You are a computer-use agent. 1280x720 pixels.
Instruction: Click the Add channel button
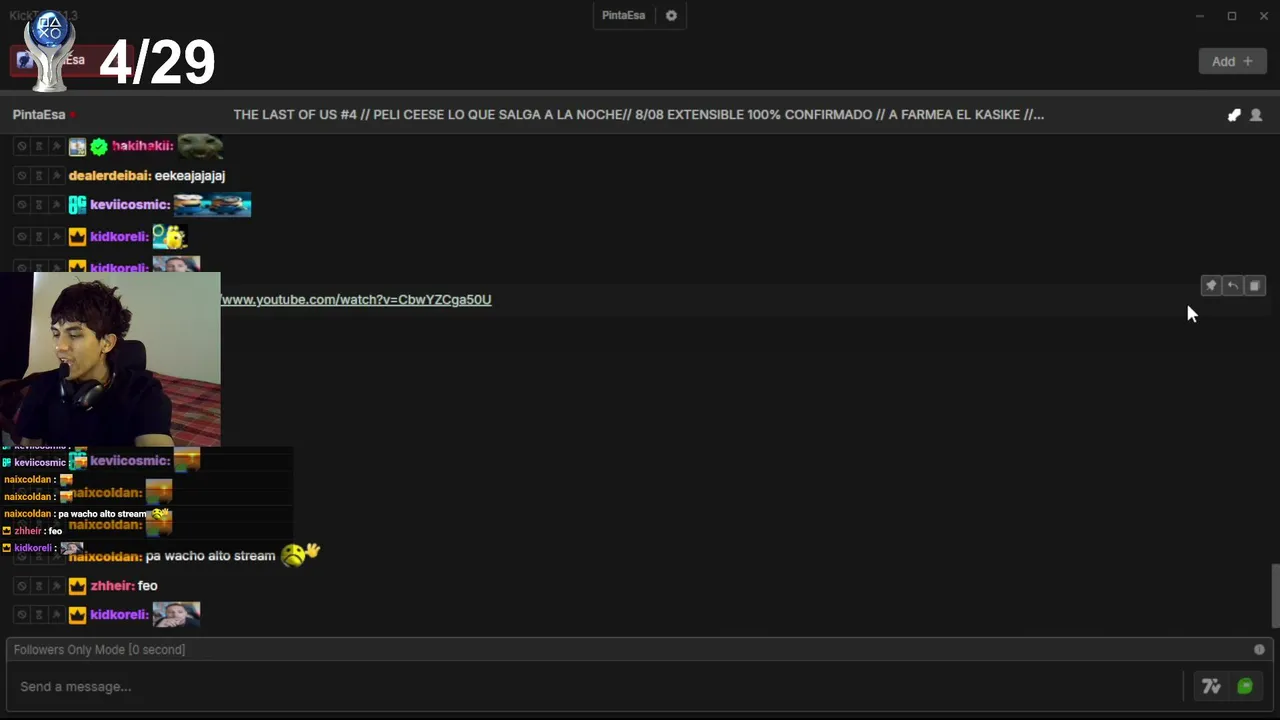1232,61
